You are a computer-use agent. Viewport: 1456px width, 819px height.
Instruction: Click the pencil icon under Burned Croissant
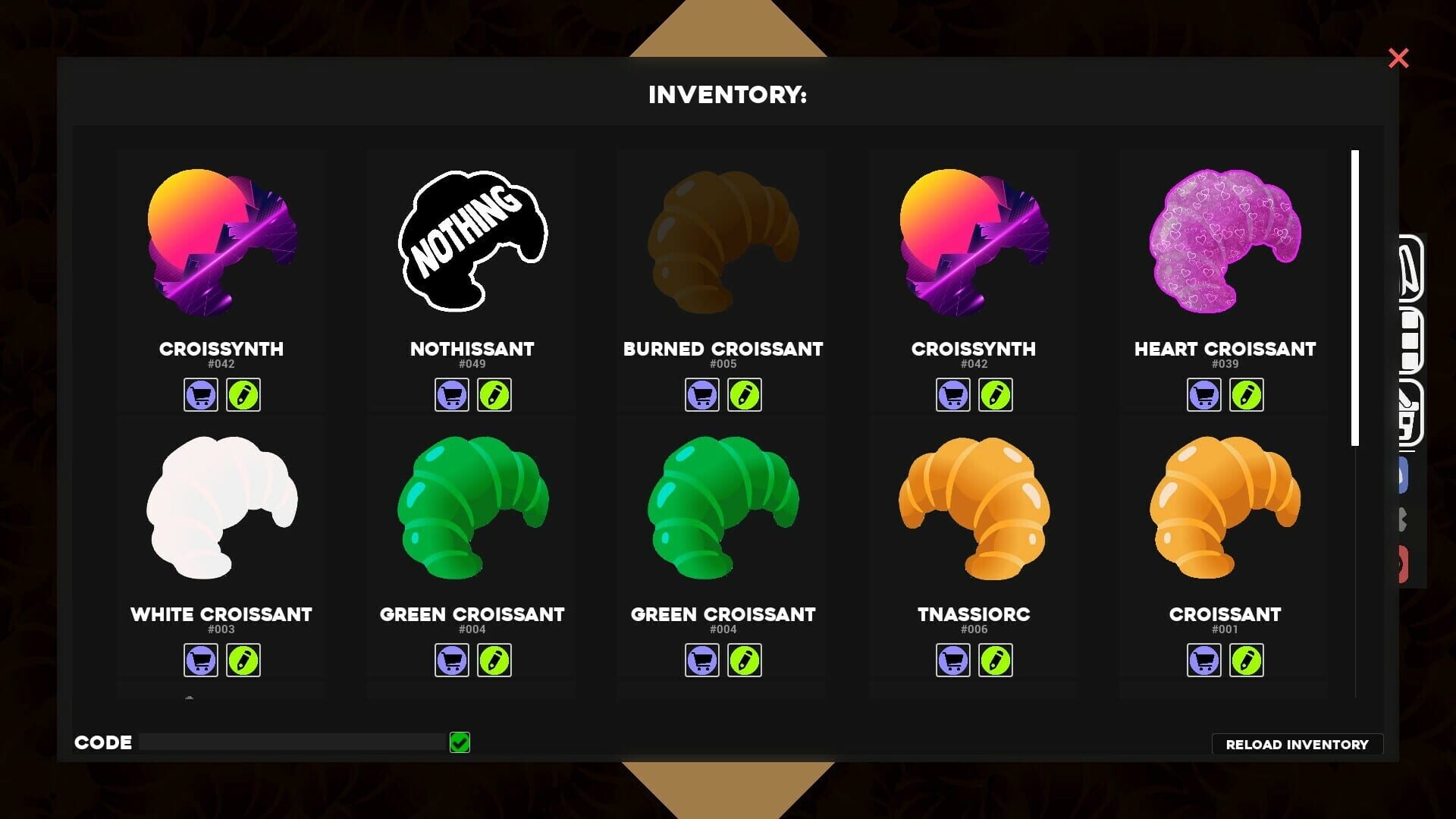(745, 395)
